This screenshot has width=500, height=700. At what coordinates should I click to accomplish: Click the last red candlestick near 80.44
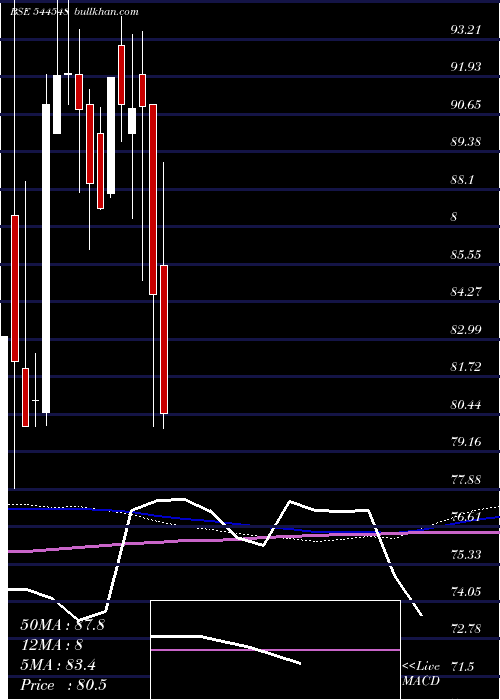[164, 339]
